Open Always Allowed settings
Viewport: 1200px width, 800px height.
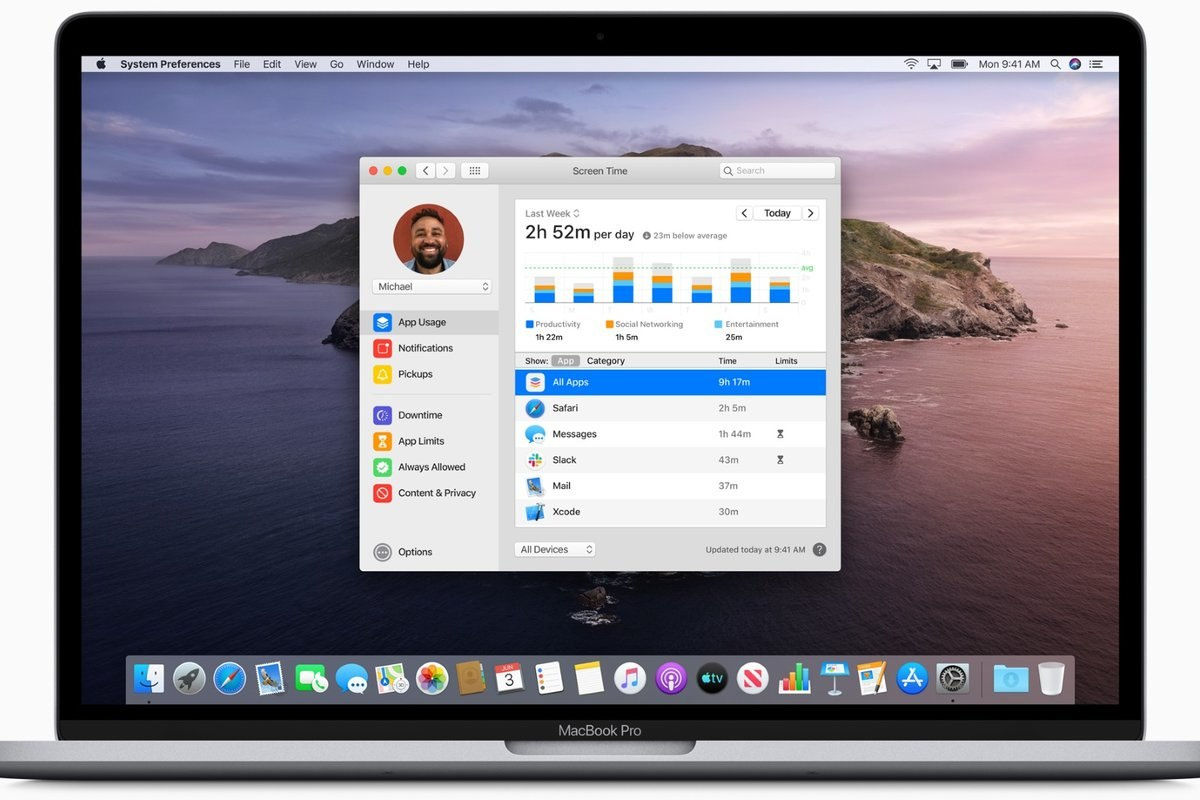(x=431, y=467)
